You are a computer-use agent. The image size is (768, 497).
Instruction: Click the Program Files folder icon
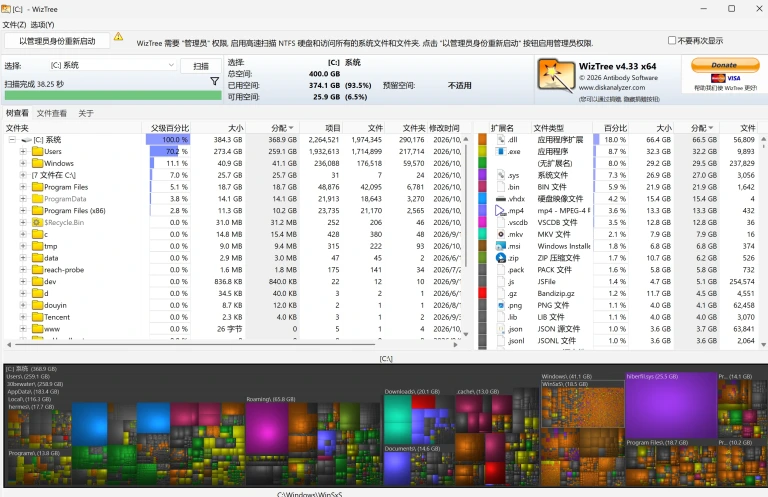(38, 187)
